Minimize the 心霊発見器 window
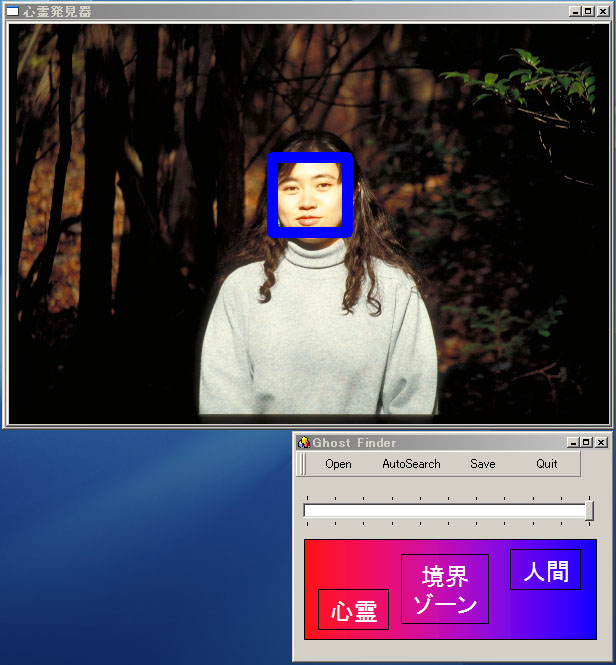Viewport: 616px width, 665px height. pos(575,11)
